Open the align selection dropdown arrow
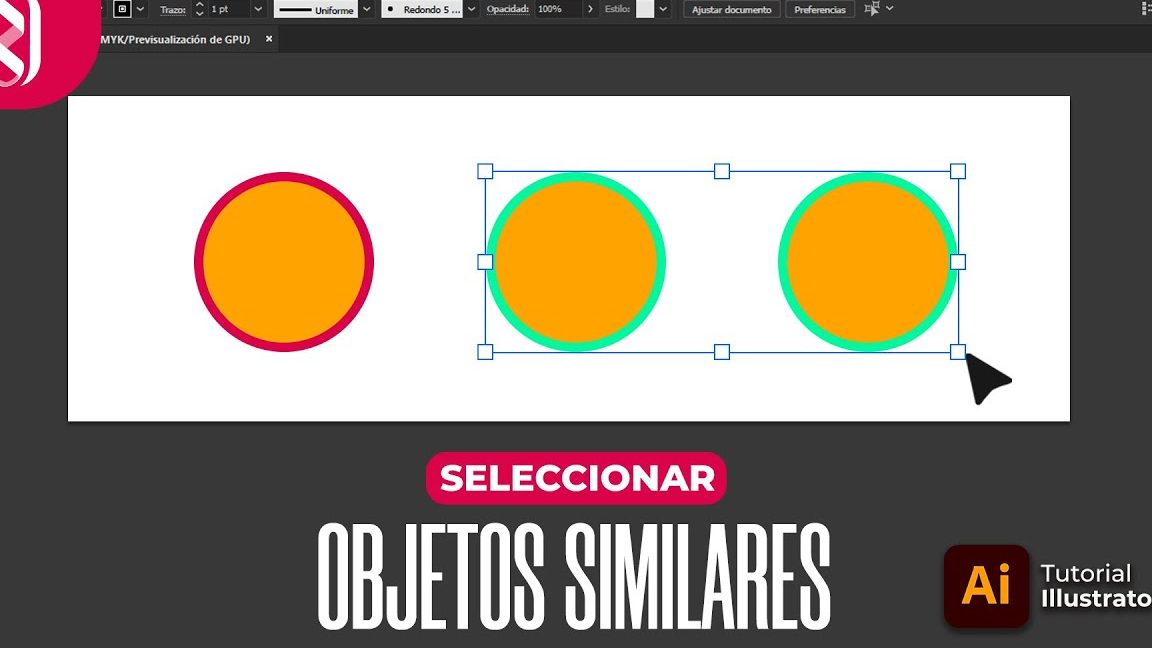Viewport: 1152px width, 648px height. click(x=890, y=8)
